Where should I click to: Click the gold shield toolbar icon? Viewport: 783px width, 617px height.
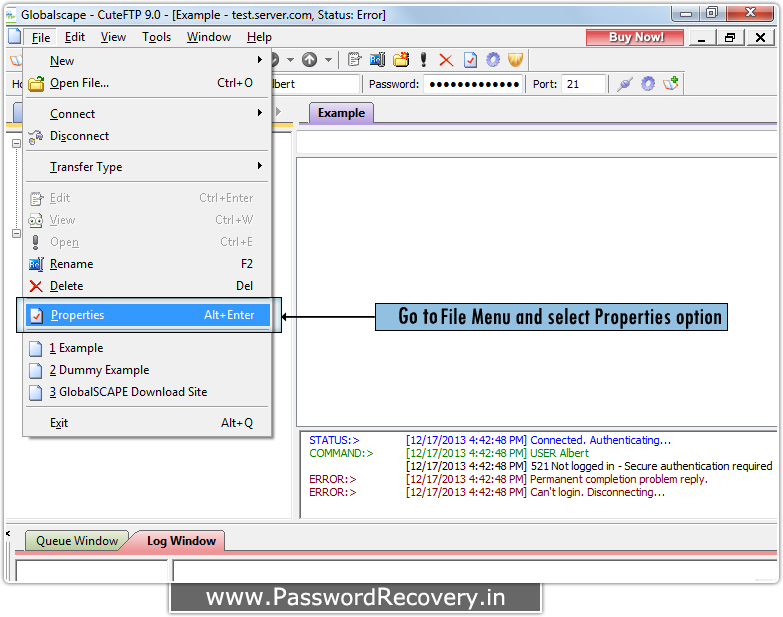pyautogui.click(x=515, y=60)
